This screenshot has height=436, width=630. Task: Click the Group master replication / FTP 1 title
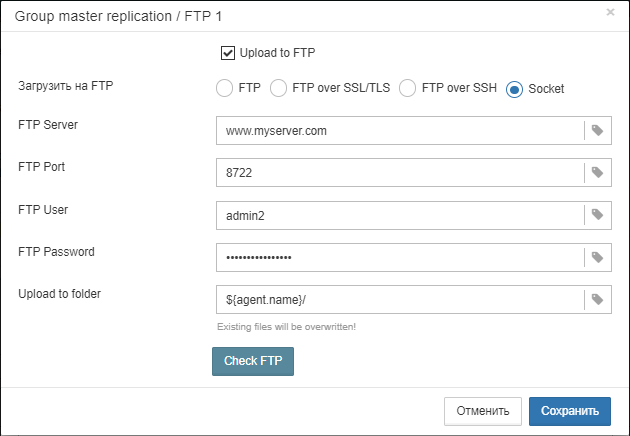[118, 16]
